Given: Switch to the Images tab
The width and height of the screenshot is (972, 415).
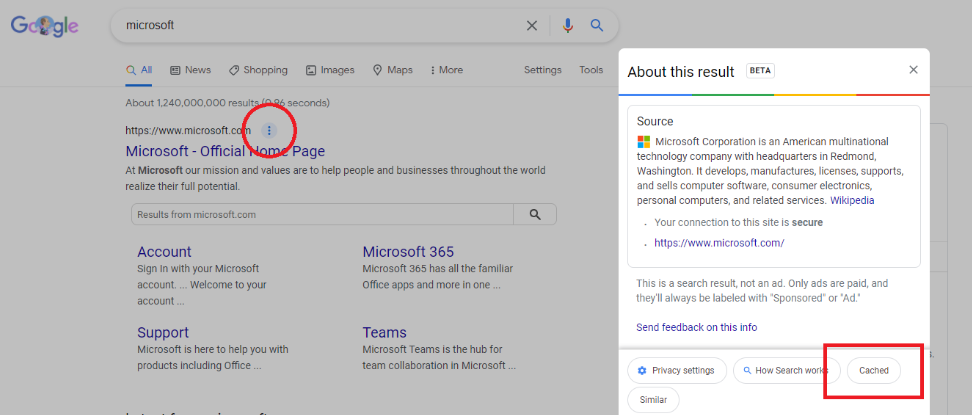Looking at the screenshot, I should [330, 70].
